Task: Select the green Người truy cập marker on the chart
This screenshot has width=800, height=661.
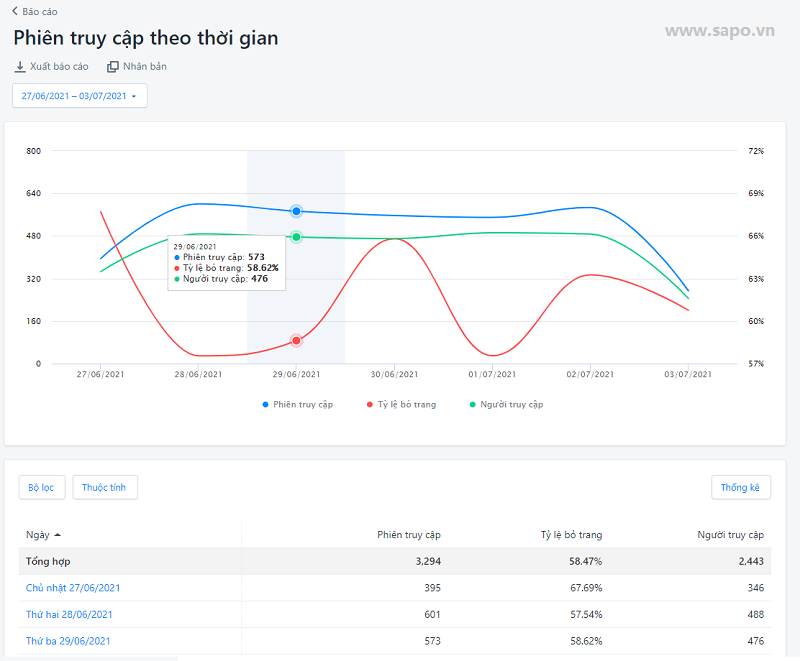Action: click(294, 237)
